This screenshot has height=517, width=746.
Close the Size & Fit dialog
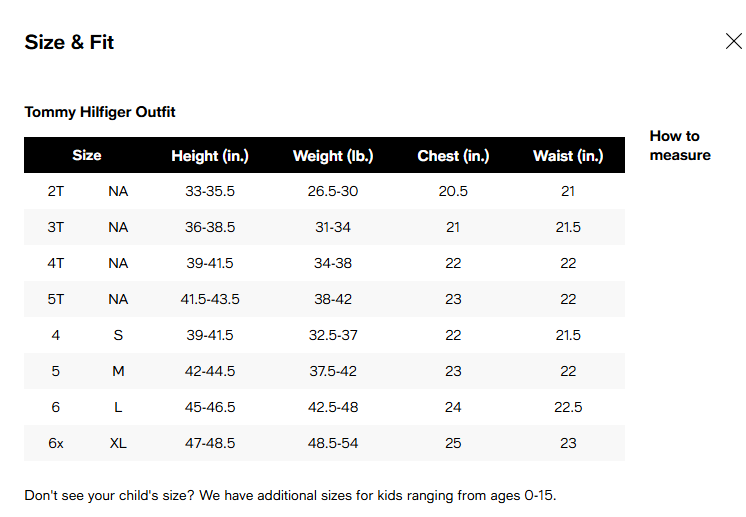[733, 42]
